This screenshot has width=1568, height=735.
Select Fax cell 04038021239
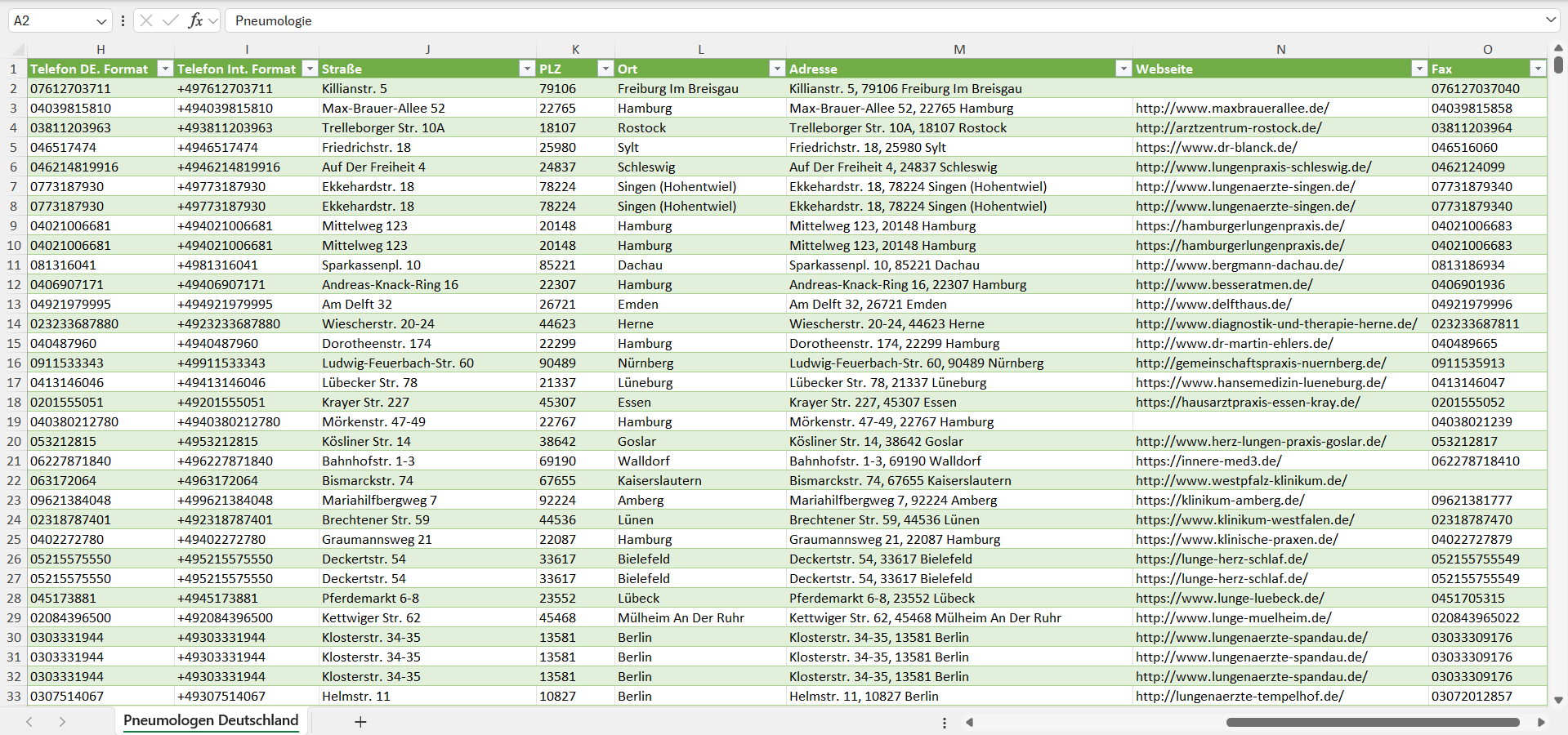(x=1487, y=421)
